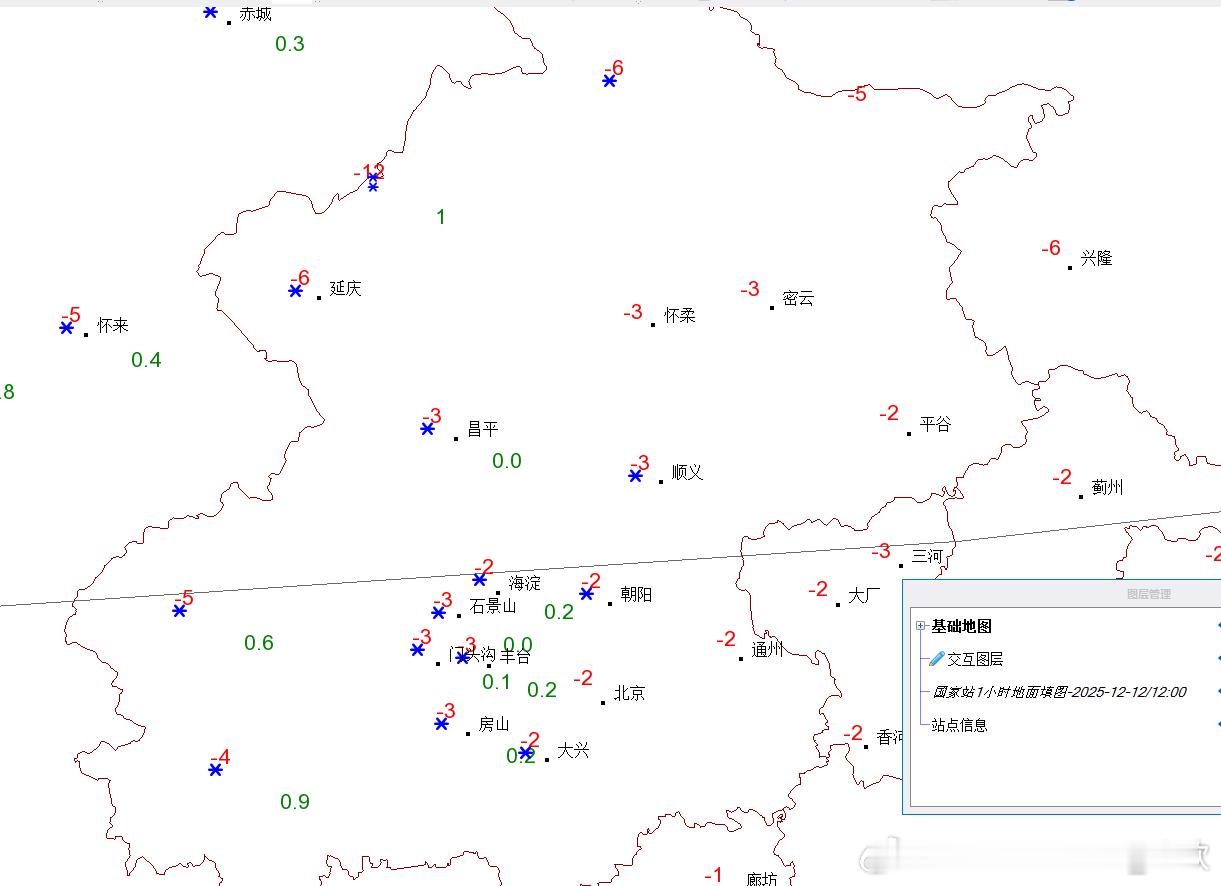This screenshot has width=1221, height=886.
Task: Click the 房山 station label
Action: click(x=494, y=724)
